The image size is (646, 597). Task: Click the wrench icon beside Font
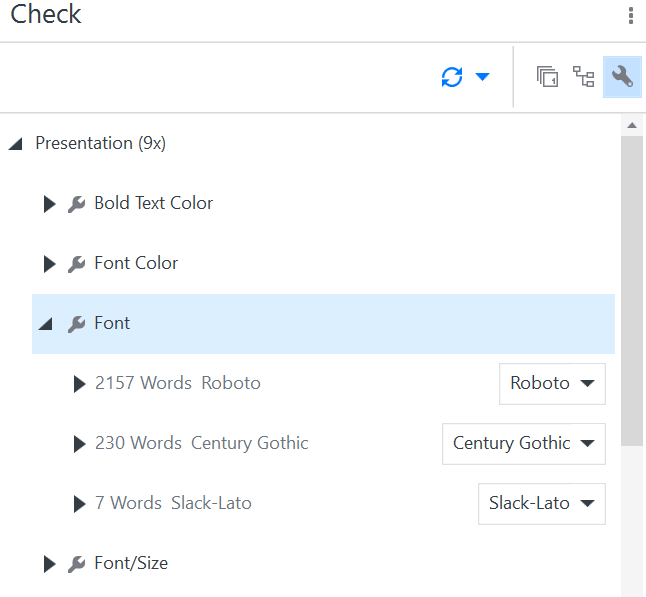[x=77, y=324]
